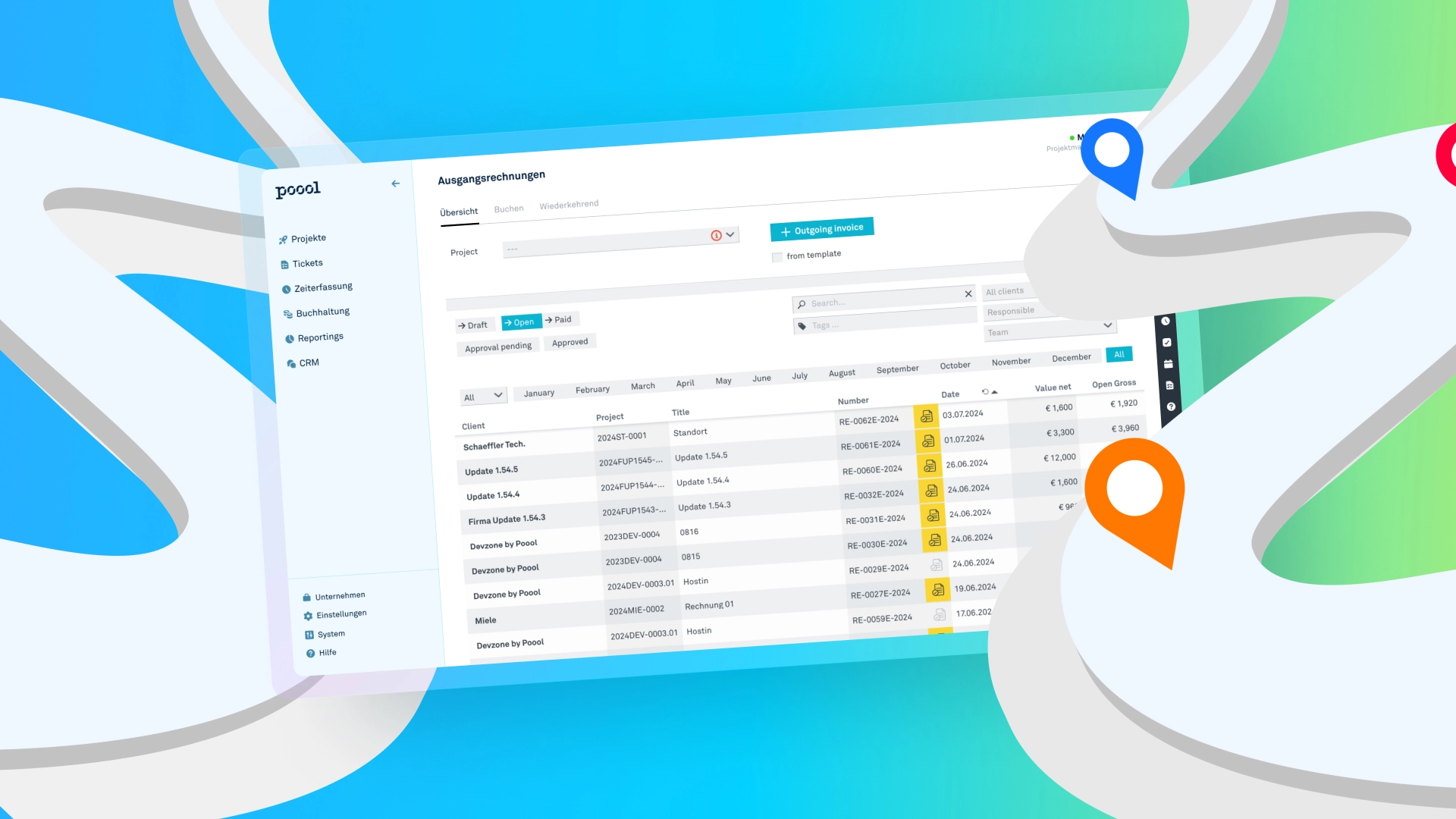Expand the status filter All dropdown

[483, 395]
